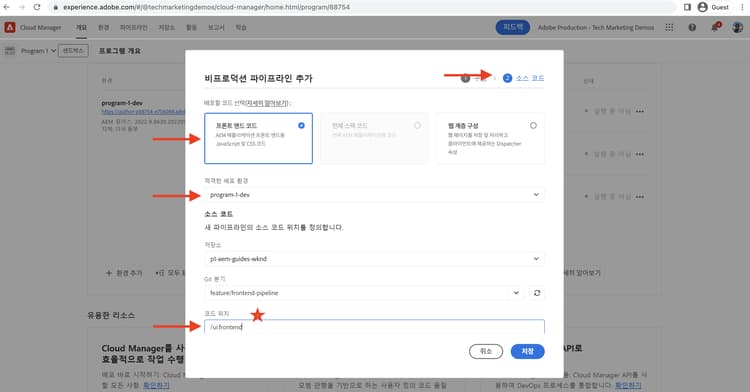Screen dimensions: 750x392
Task: Select the Front End Code option card
Action: (x=258, y=138)
